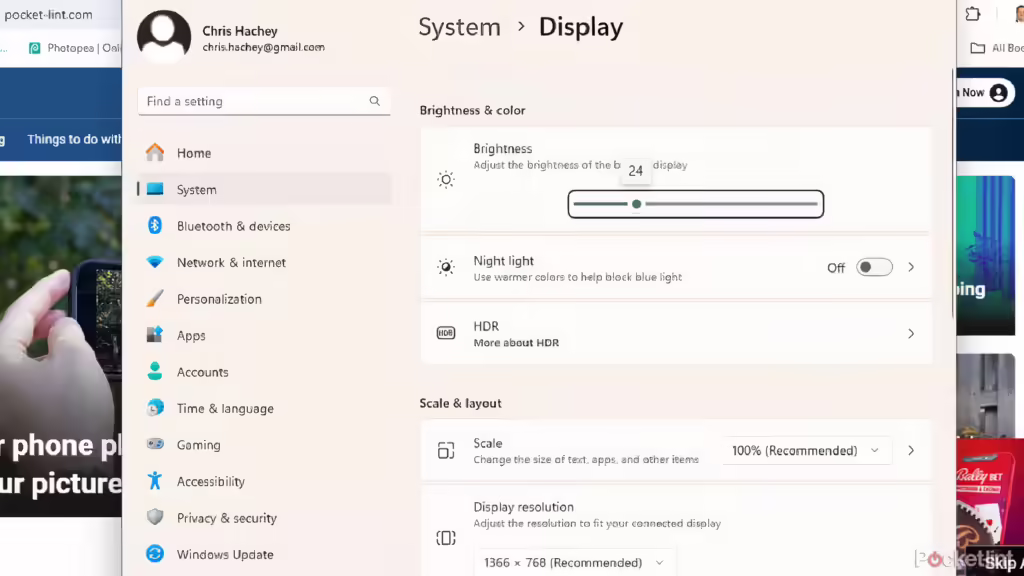This screenshot has width=1024, height=576.
Task: Toggle the Night light switch
Action: pyautogui.click(x=874, y=267)
